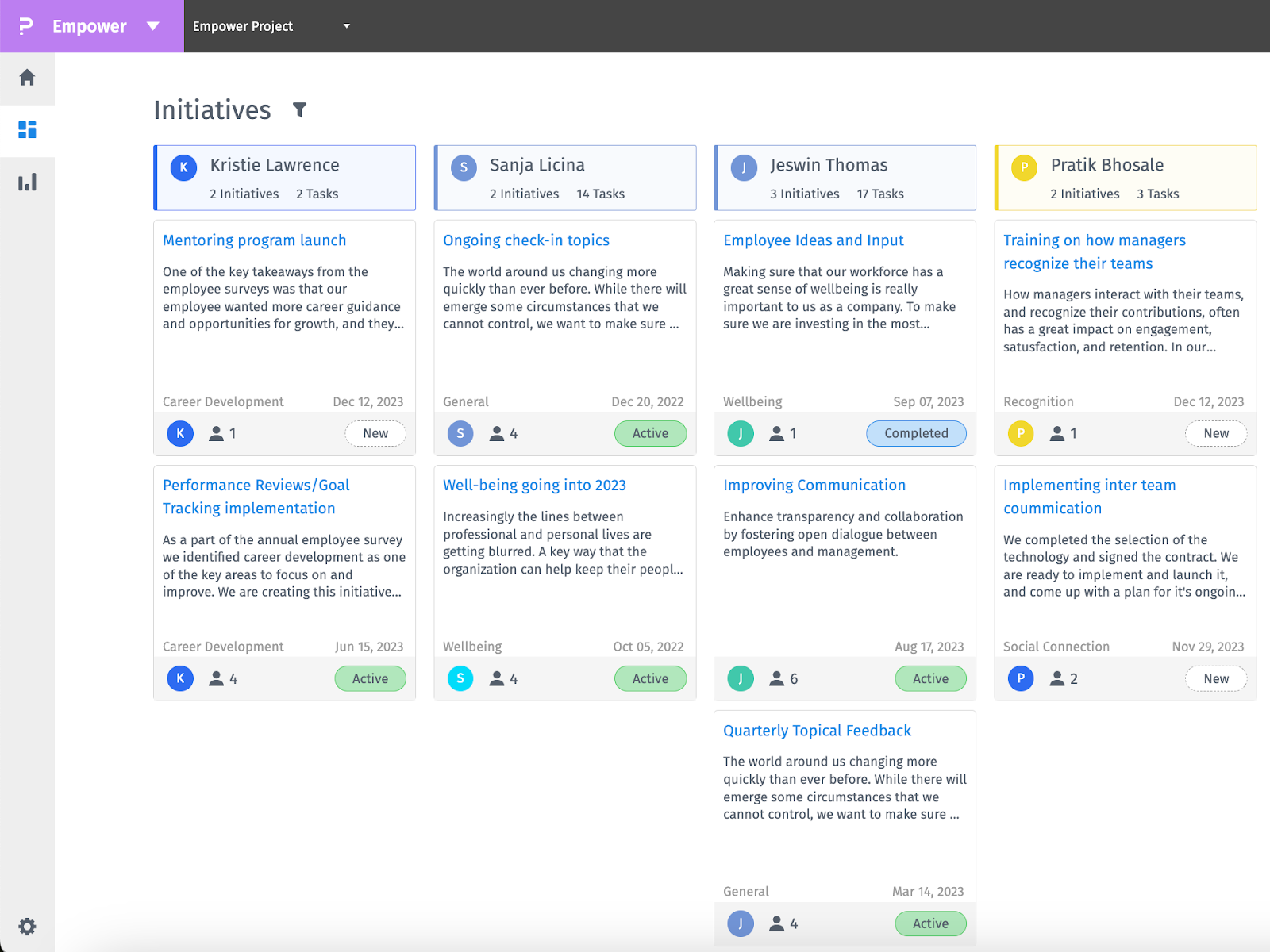The height and width of the screenshot is (952, 1270).
Task: Open settings with the gear icon
Action: point(27,926)
